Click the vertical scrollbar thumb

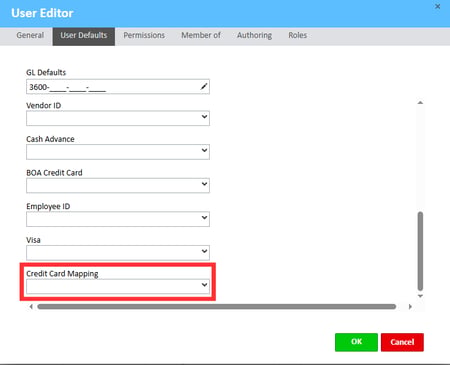[x=420, y=251]
